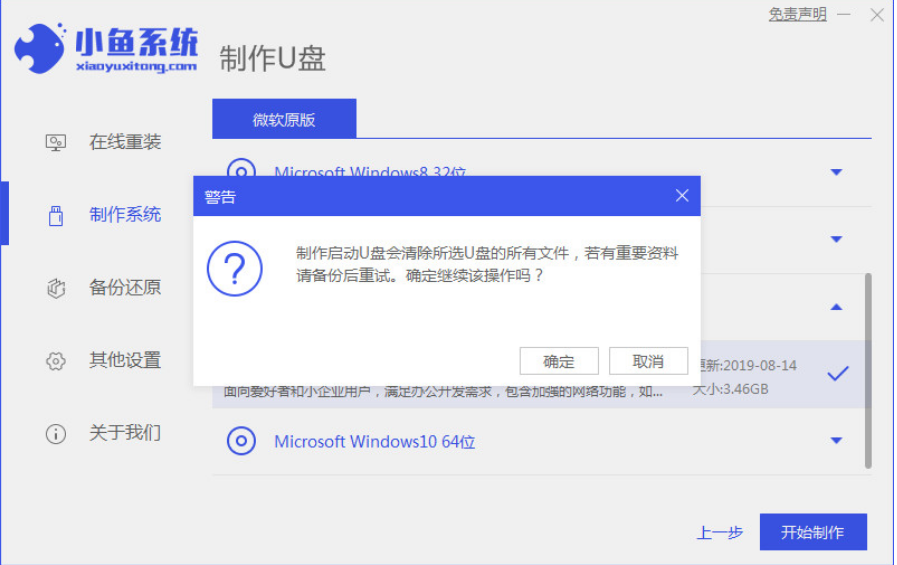Select the 在线重装 monitor icon

pos(55,142)
